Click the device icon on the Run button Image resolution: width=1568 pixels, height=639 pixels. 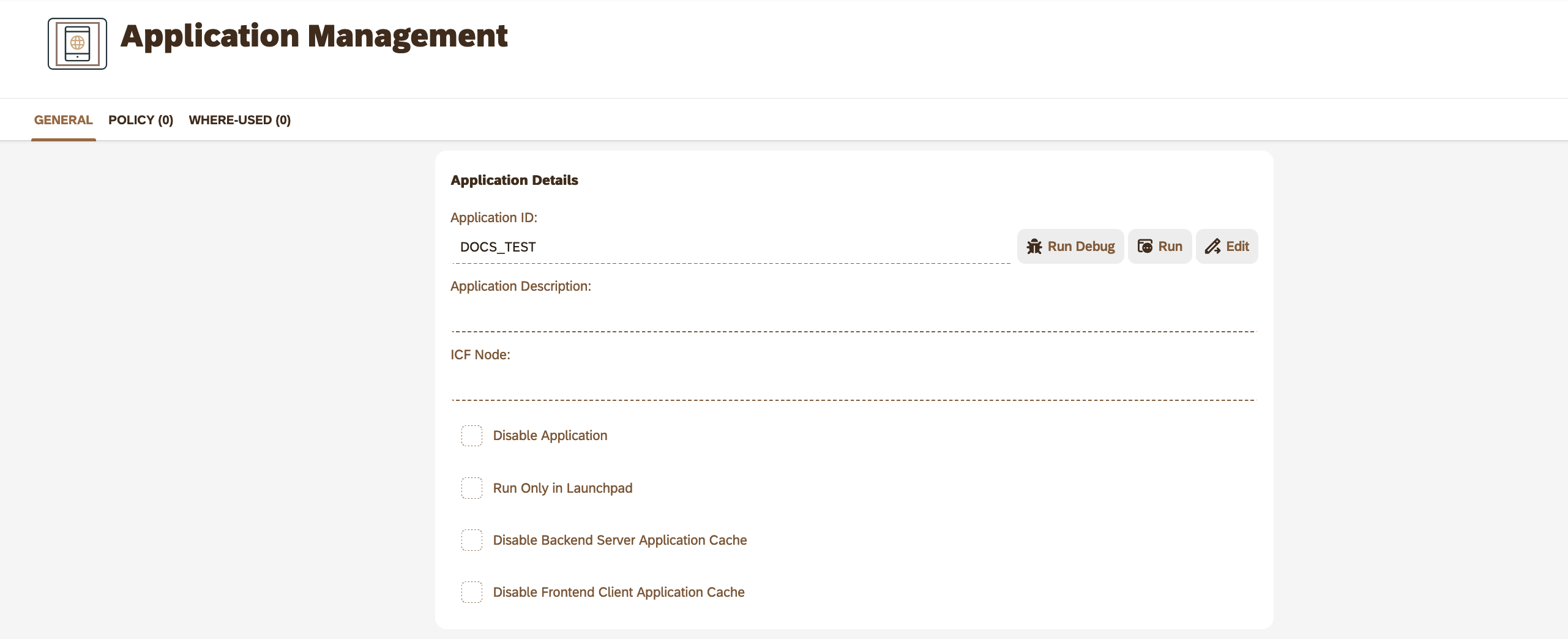[x=1145, y=245]
